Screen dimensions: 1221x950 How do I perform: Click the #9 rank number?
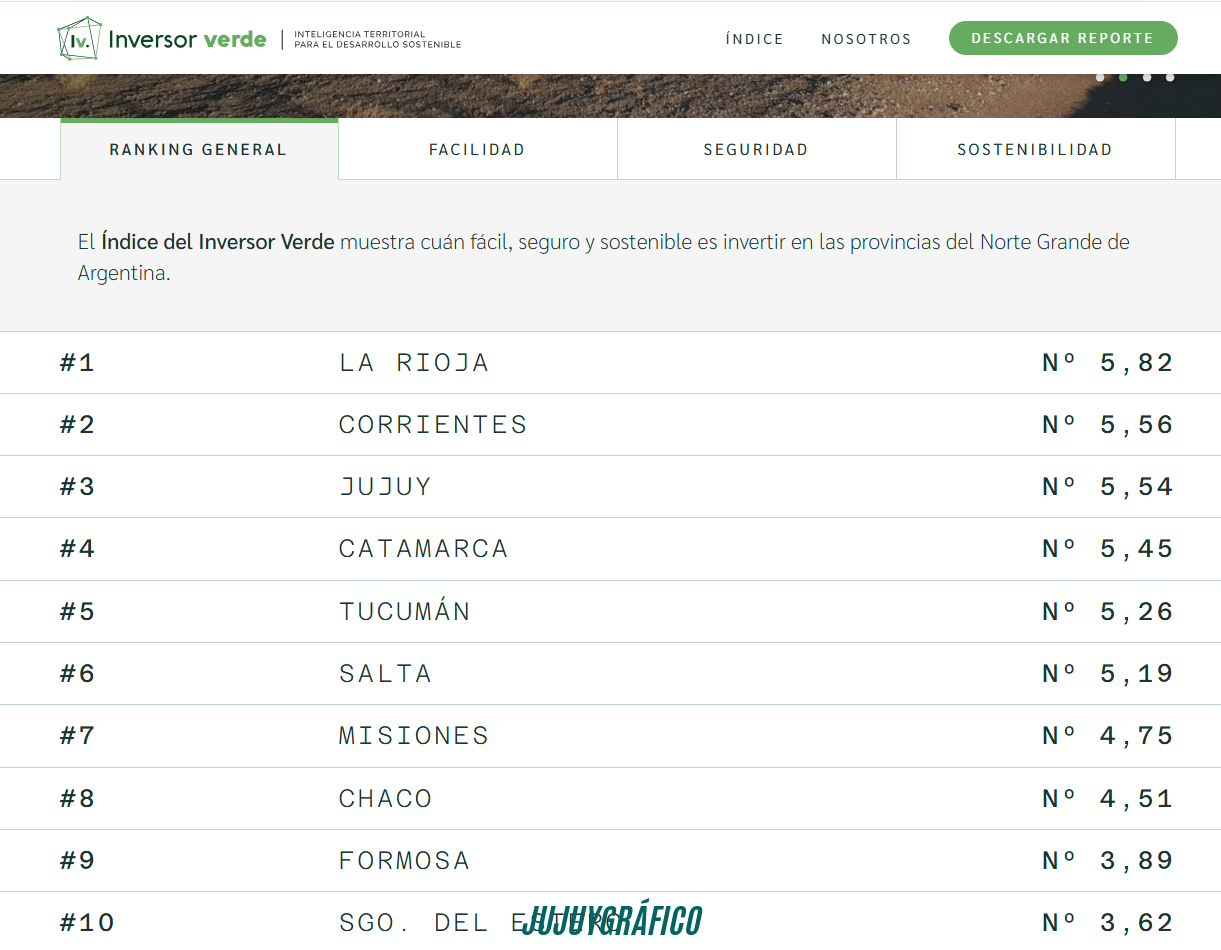tap(77, 860)
